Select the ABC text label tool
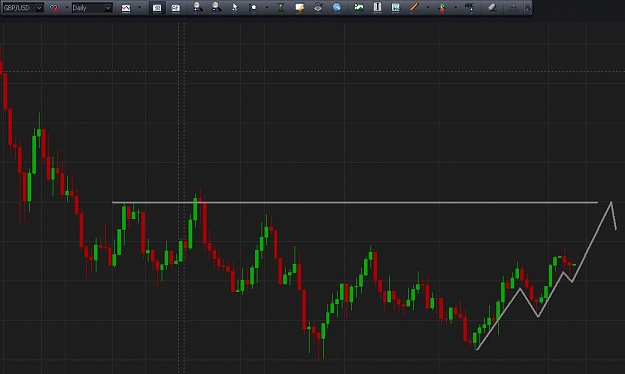The width and height of the screenshot is (625, 374). [x=470, y=7]
